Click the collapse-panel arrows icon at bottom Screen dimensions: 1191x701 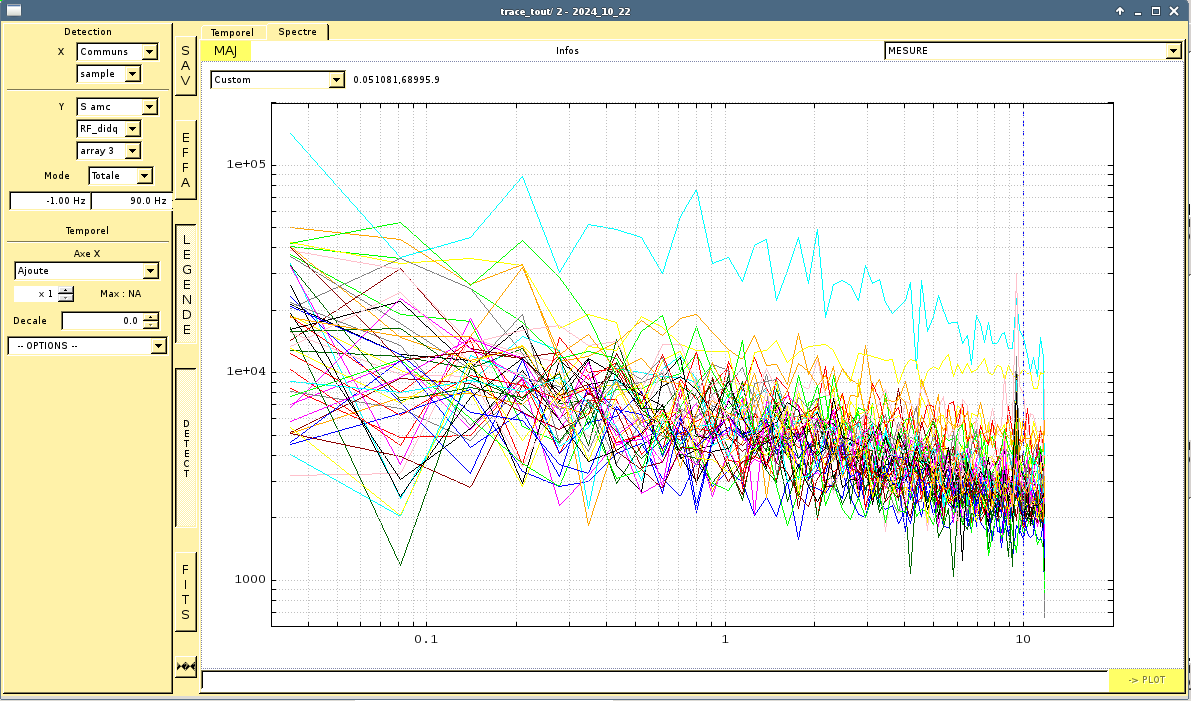coord(185,666)
